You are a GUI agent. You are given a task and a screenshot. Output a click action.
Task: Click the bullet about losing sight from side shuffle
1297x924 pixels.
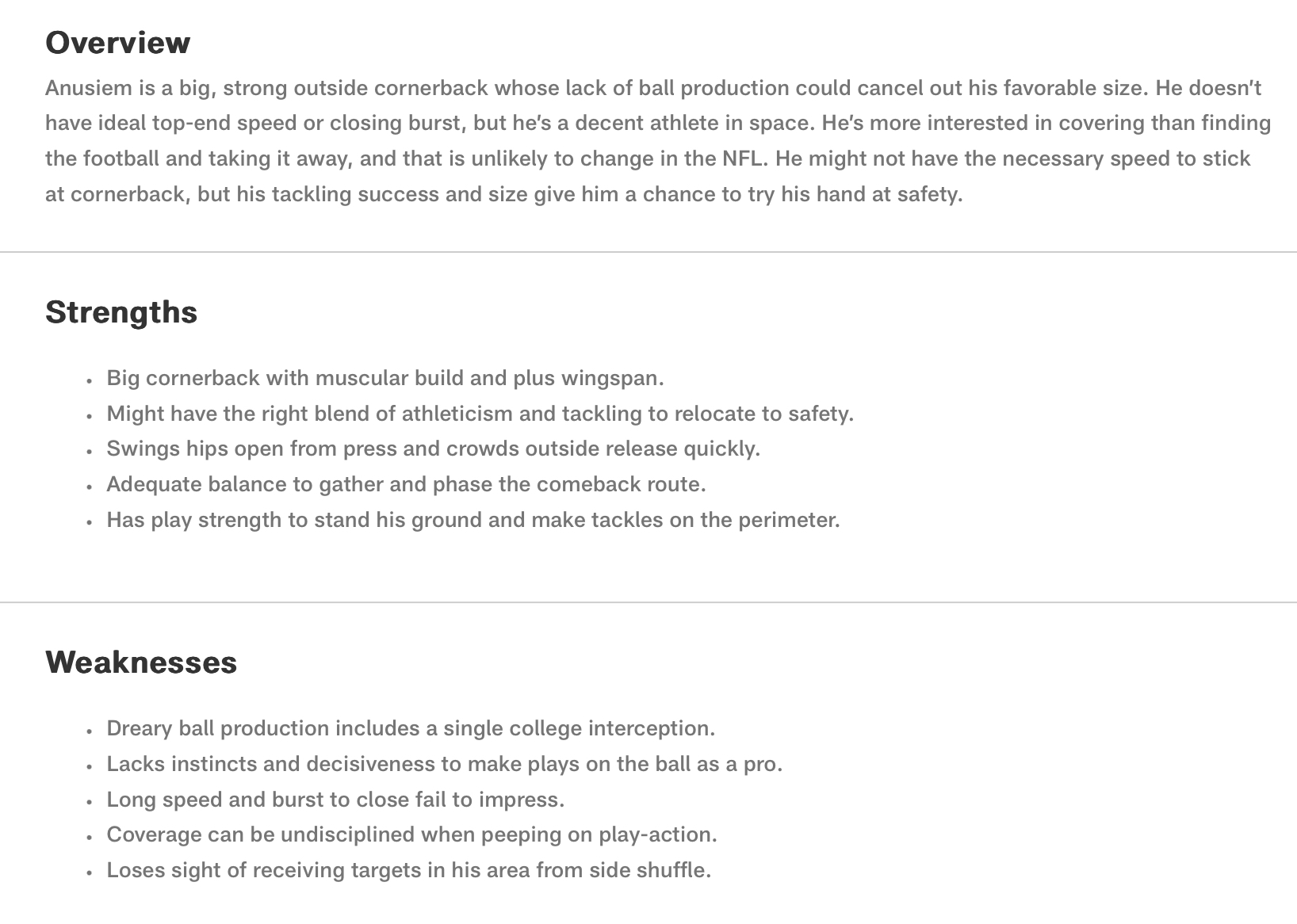tap(408, 870)
